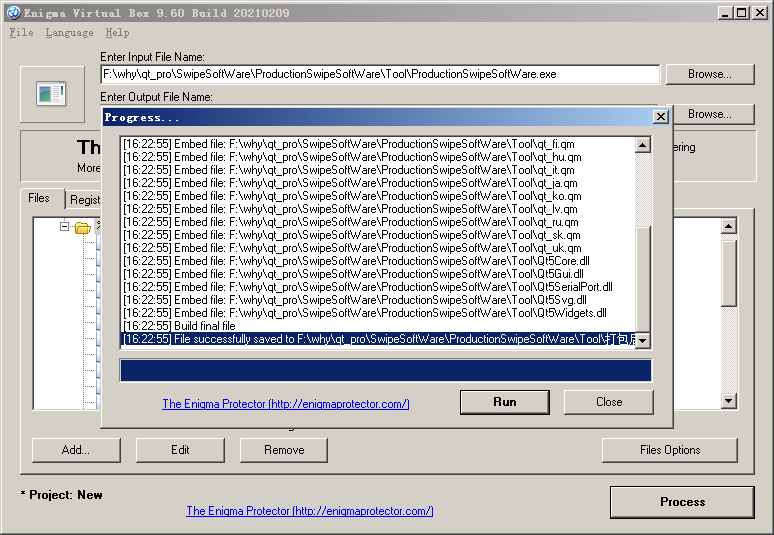The image size is (774, 535).
Task: Select the qt_ja.qm embed log line
Action: click(x=378, y=183)
